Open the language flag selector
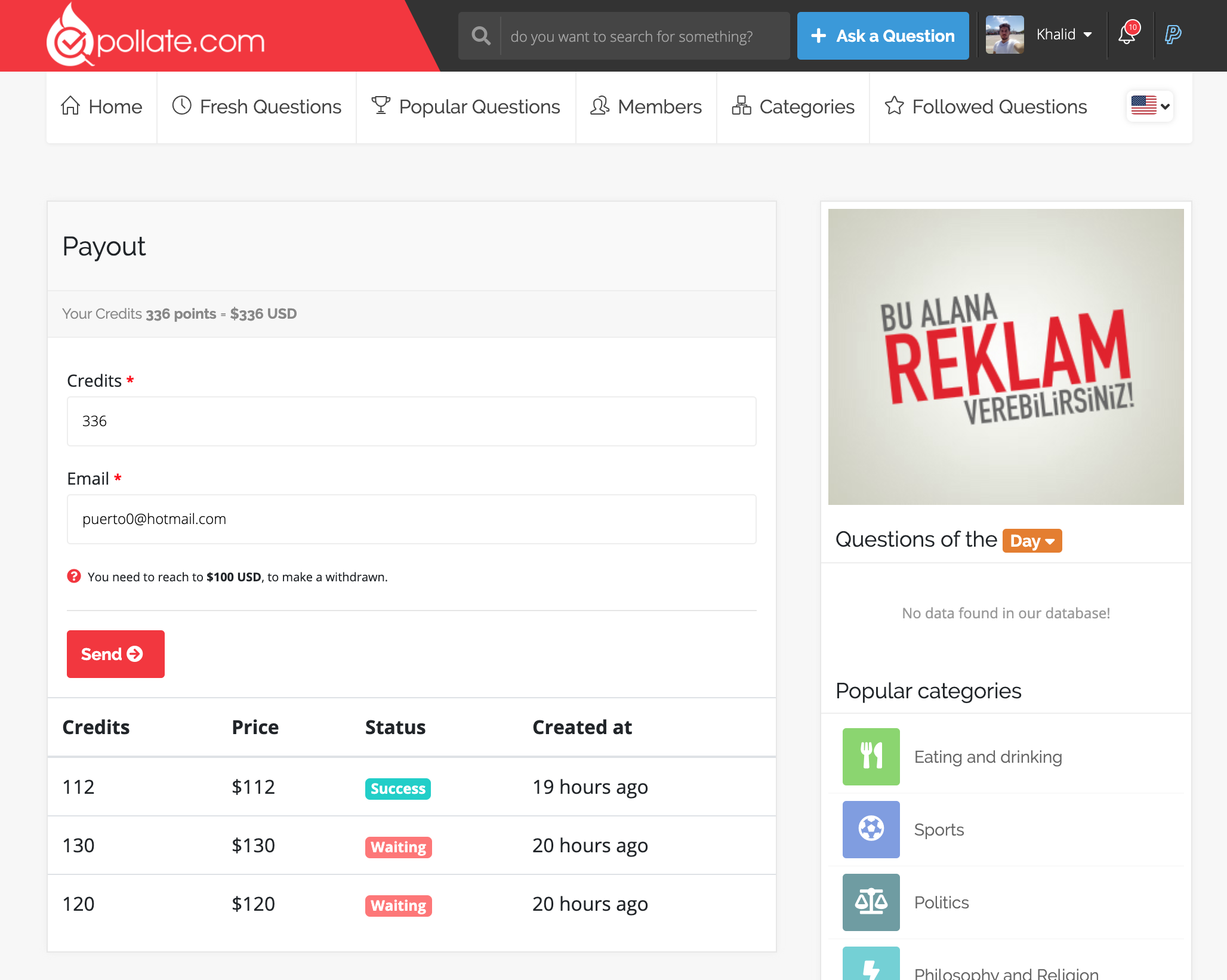 pos(1149,106)
